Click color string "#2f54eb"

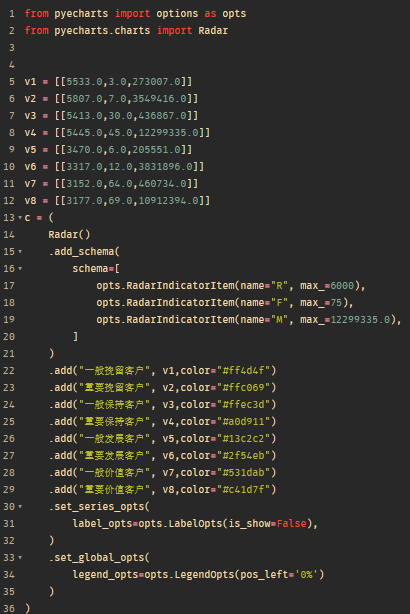243,456
